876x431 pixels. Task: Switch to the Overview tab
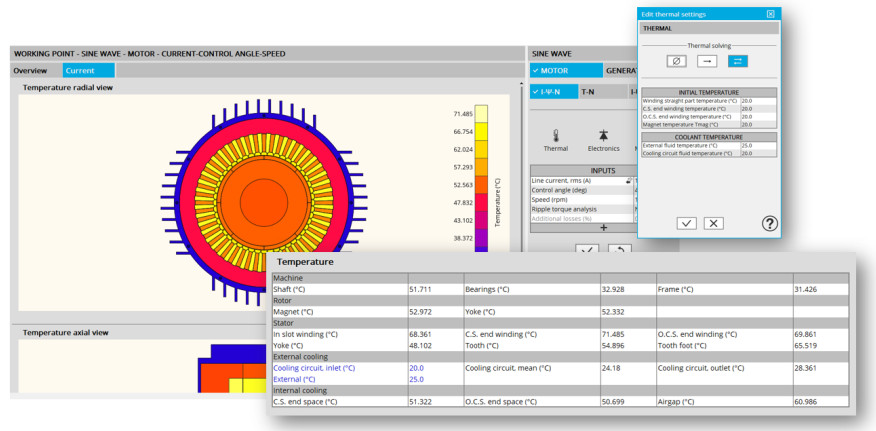coord(30,71)
